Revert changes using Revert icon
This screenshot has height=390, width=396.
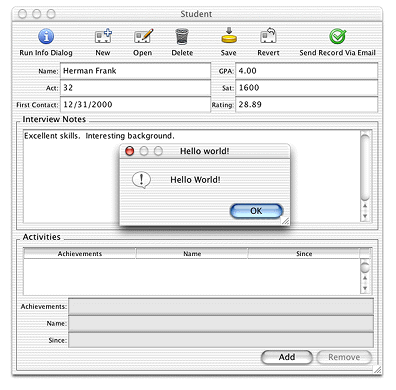tap(268, 36)
